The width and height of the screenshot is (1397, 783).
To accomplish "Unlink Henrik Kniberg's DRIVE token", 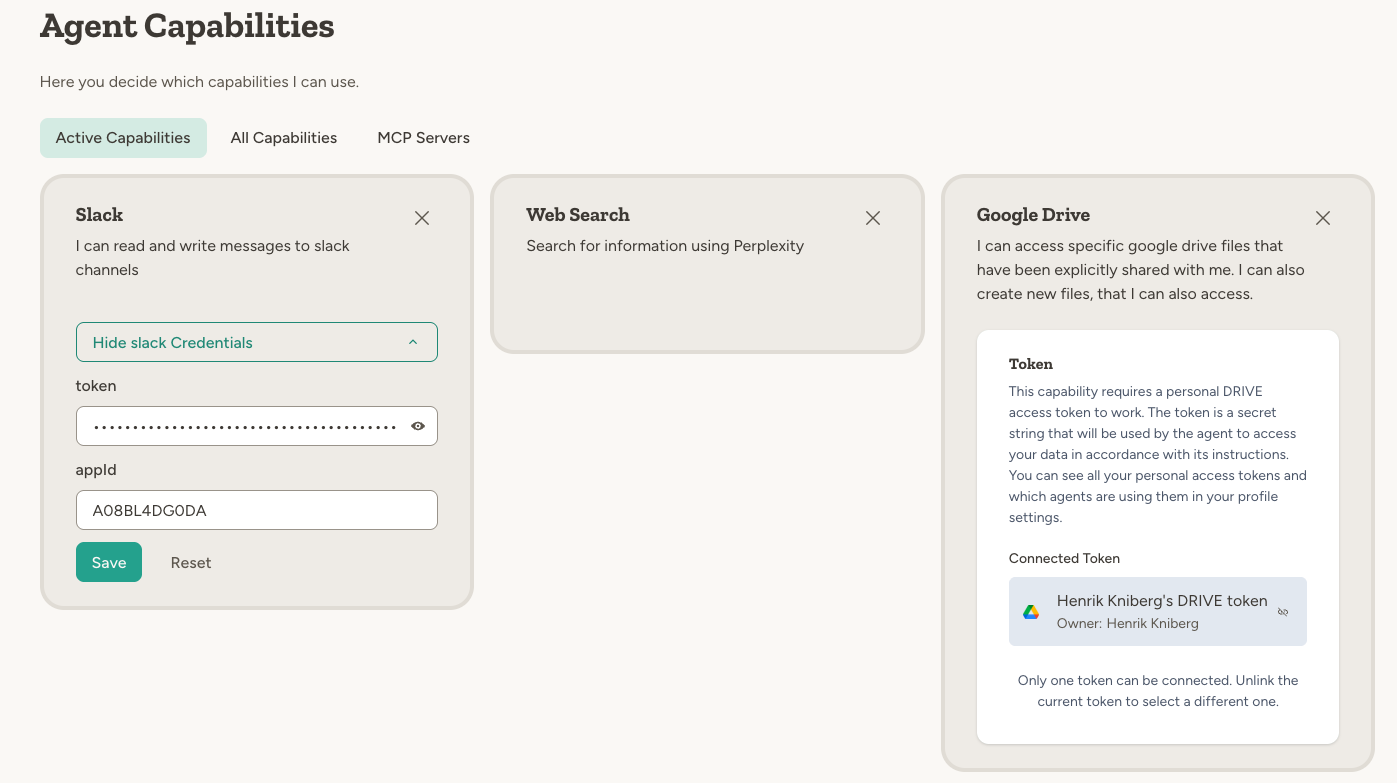I will (x=1283, y=611).
